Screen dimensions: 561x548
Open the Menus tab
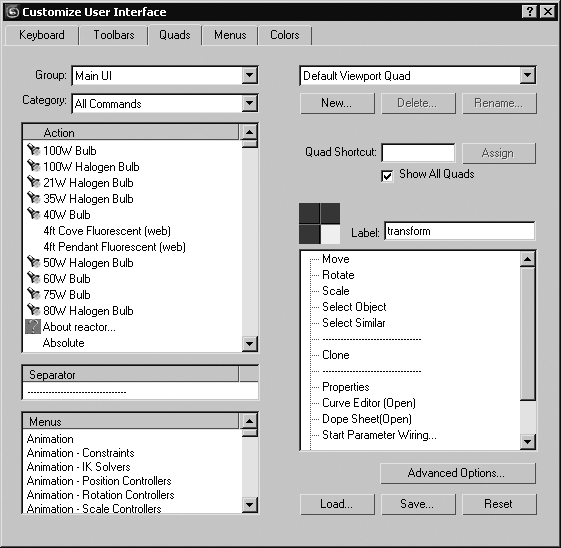(230, 35)
